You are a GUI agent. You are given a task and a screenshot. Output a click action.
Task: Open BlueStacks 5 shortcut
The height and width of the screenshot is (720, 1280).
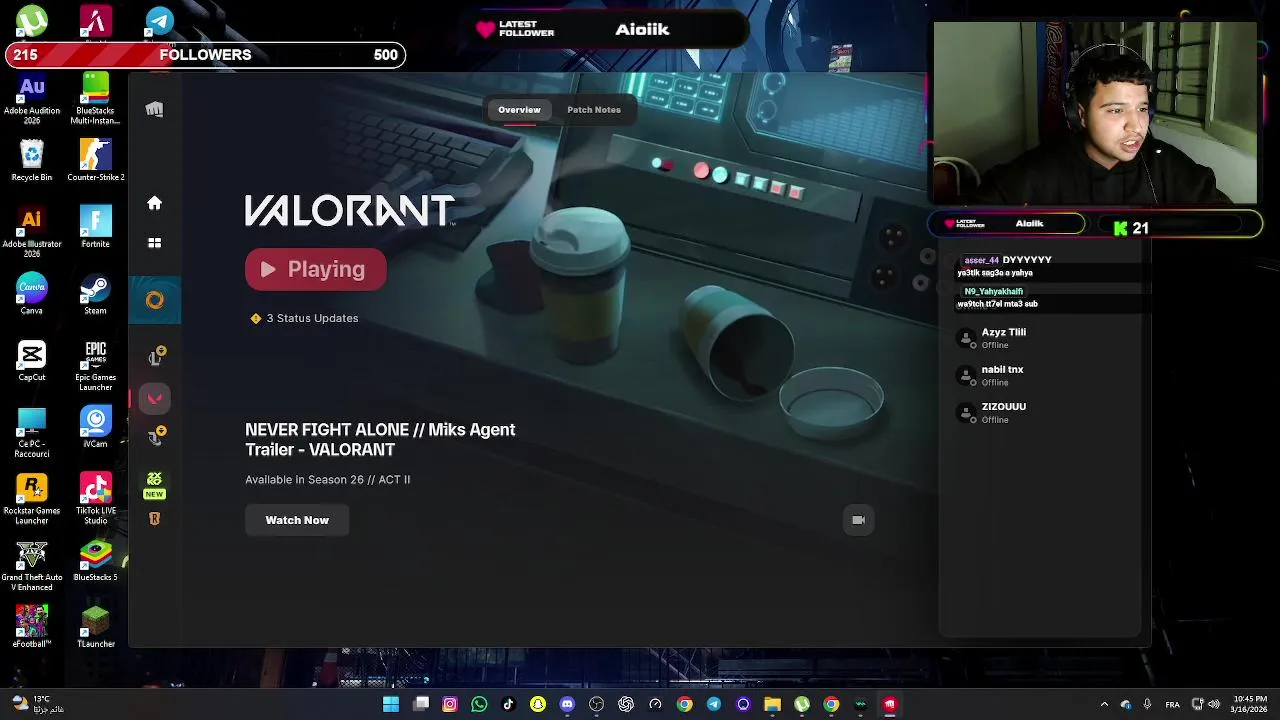click(x=95, y=560)
